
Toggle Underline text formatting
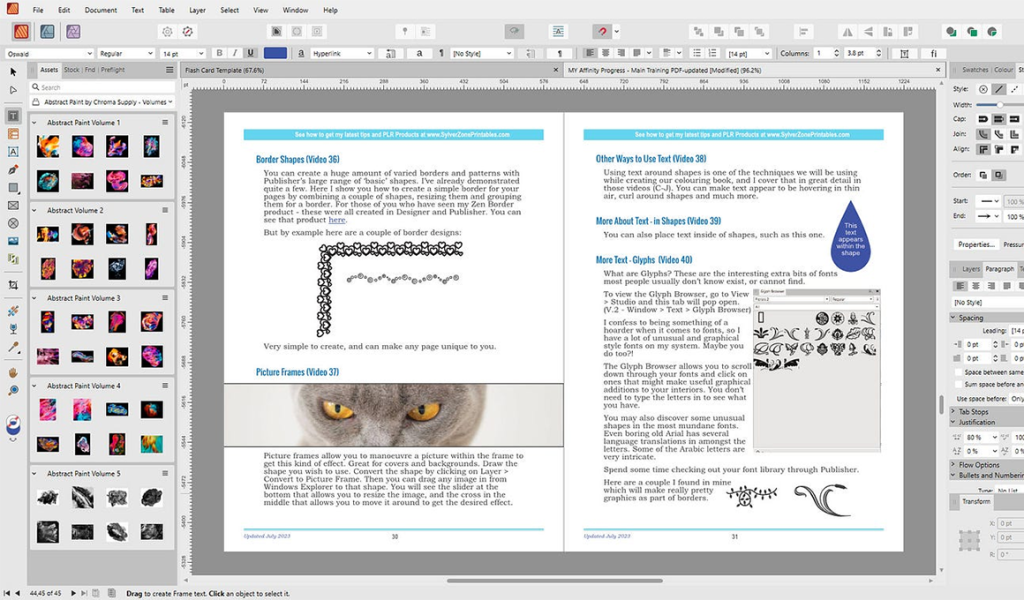pyautogui.click(x=250, y=54)
